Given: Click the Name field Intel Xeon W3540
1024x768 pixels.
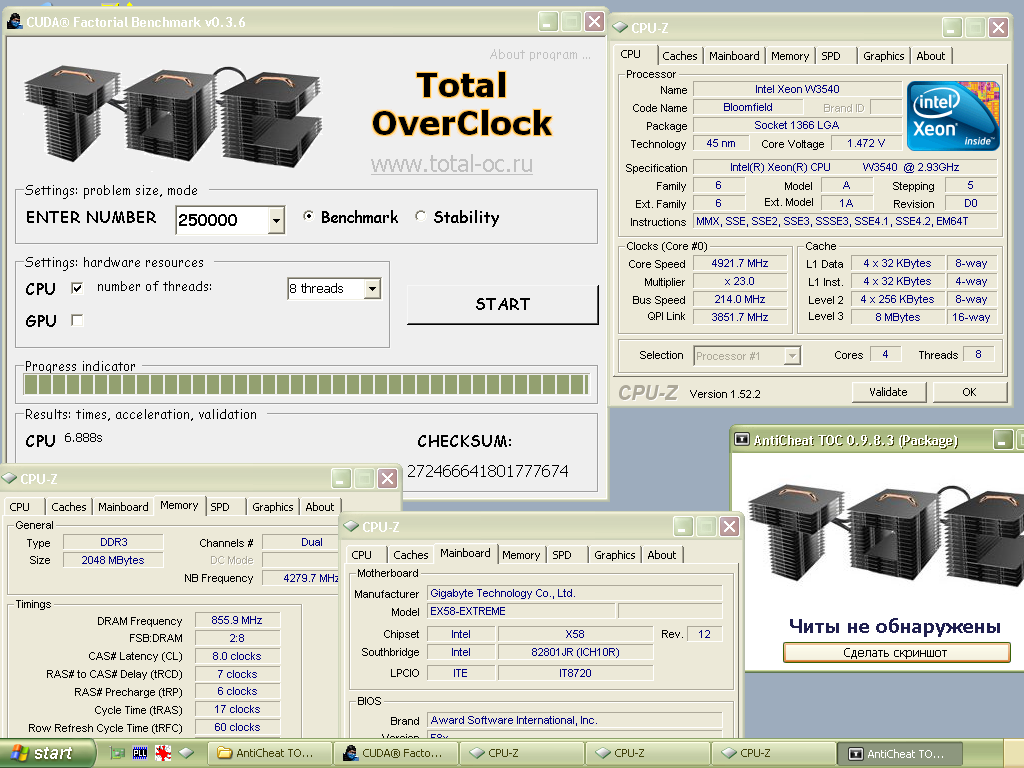Looking at the screenshot, I should click(797, 89).
